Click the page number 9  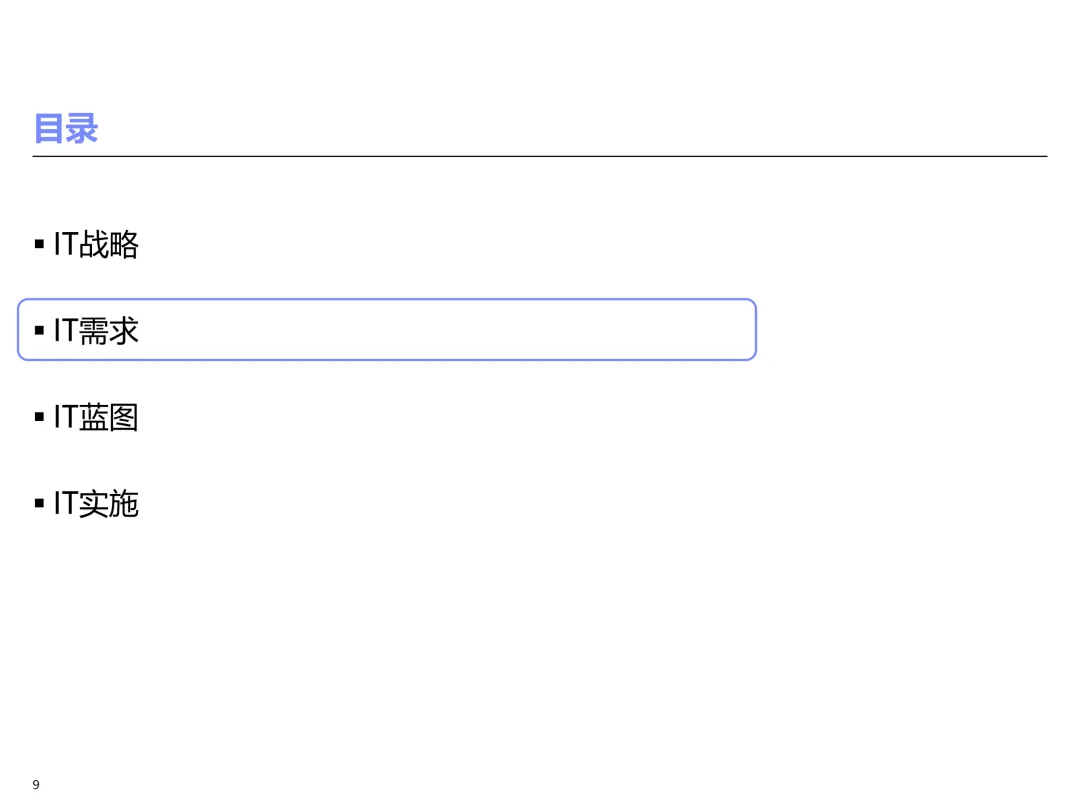[x=36, y=785]
